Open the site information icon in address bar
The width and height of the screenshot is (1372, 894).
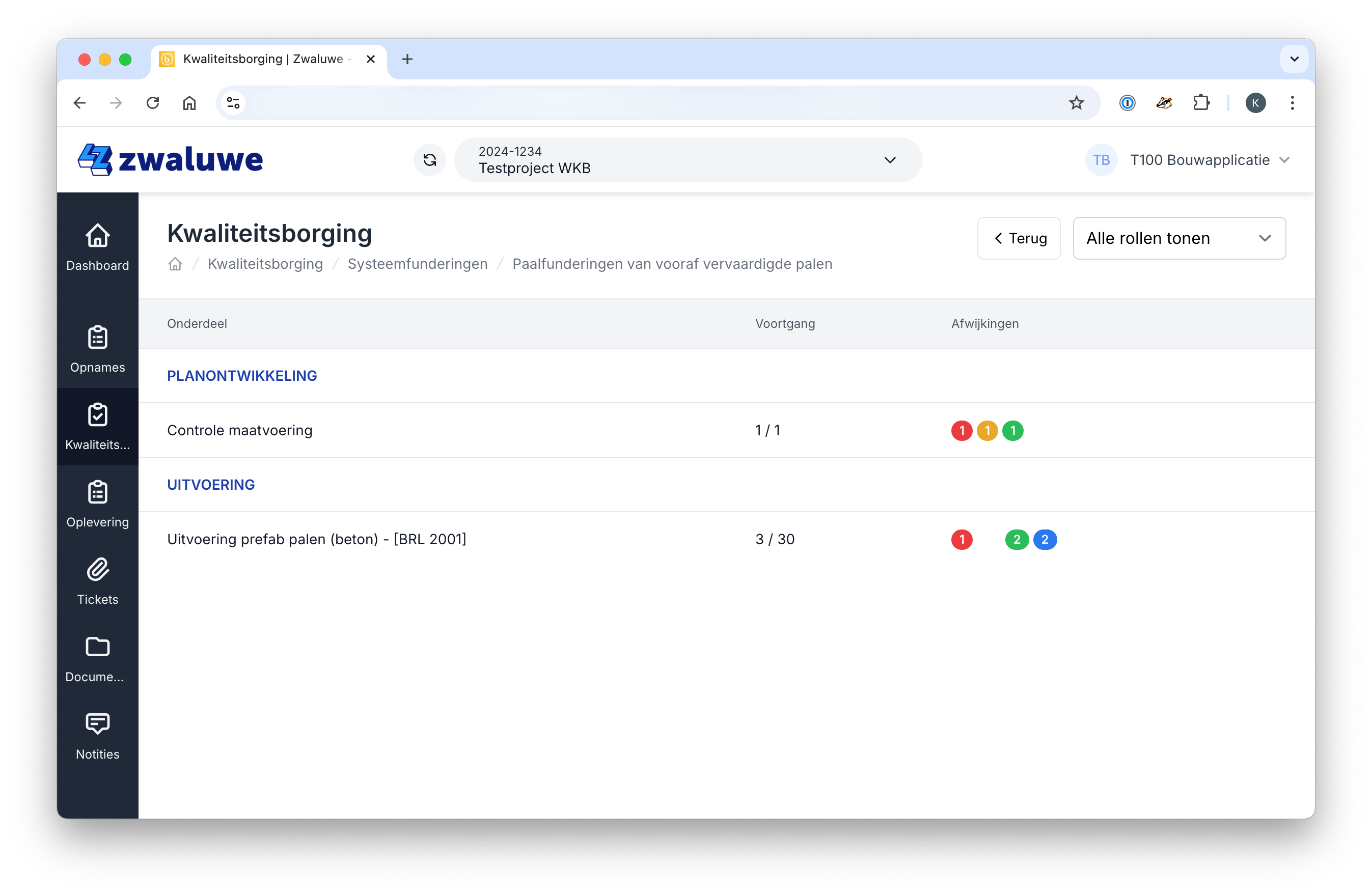coord(233,103)
